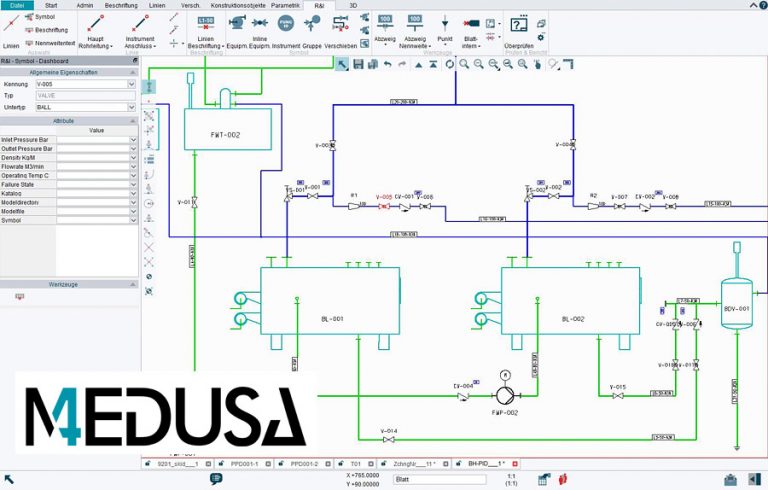Switch to the Beschriftung ribbon tab
This screenshot has width=768, height=490.
[x=121, y=5]
